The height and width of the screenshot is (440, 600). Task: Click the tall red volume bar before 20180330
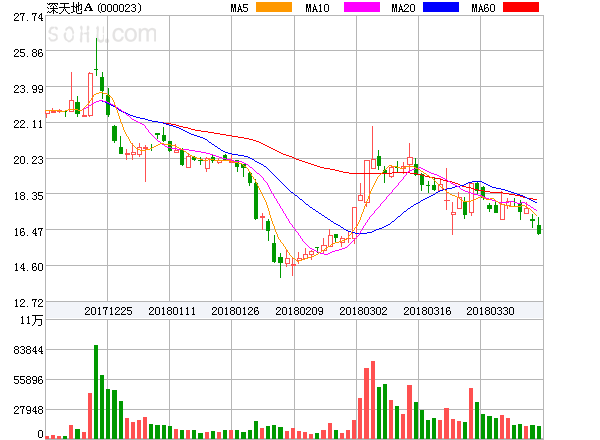point(471,413)
